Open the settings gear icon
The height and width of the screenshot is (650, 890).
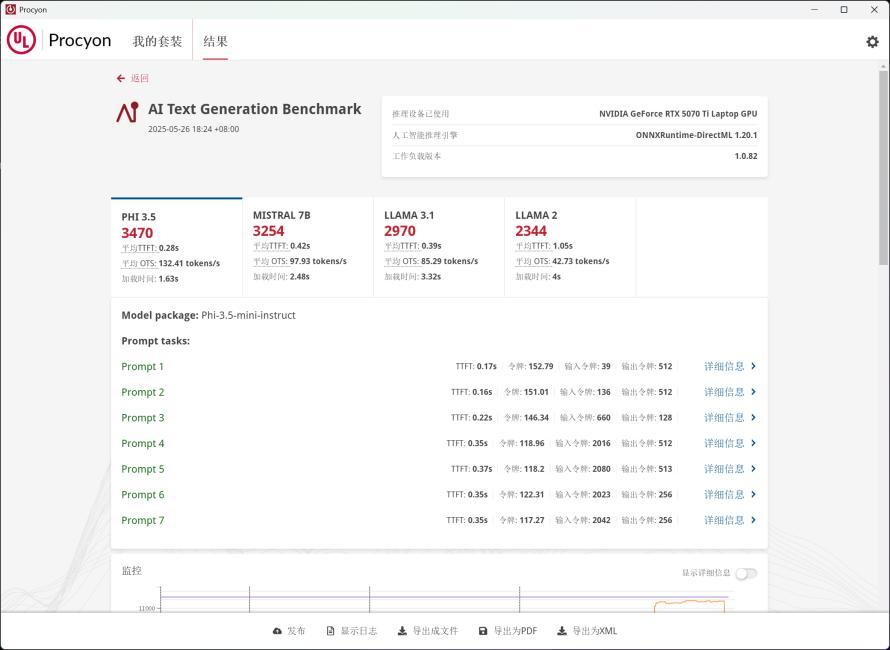[872, 41]
